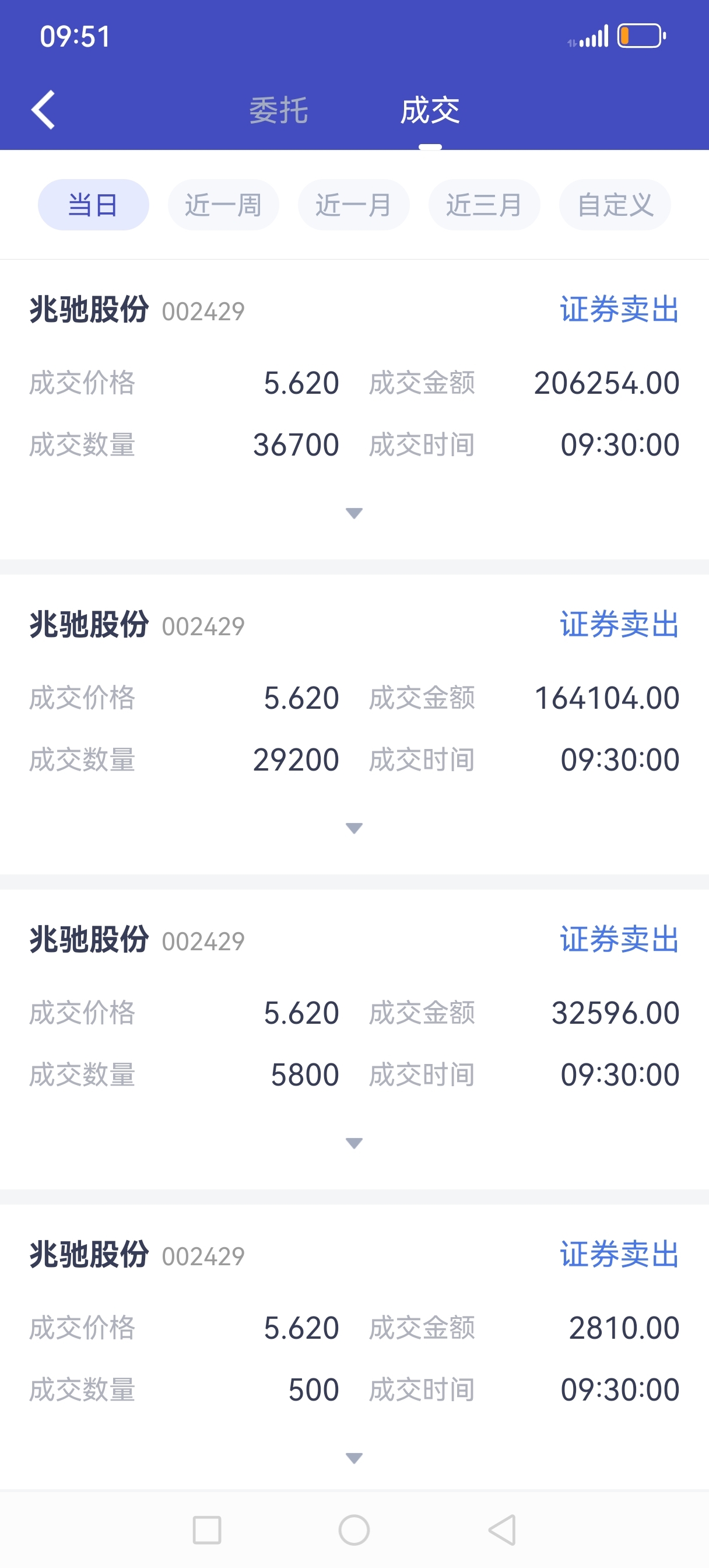Tap the back arrow icon
Image resolution: width=709 pixels, height=1568 pixels.
[x=43, y=110]
